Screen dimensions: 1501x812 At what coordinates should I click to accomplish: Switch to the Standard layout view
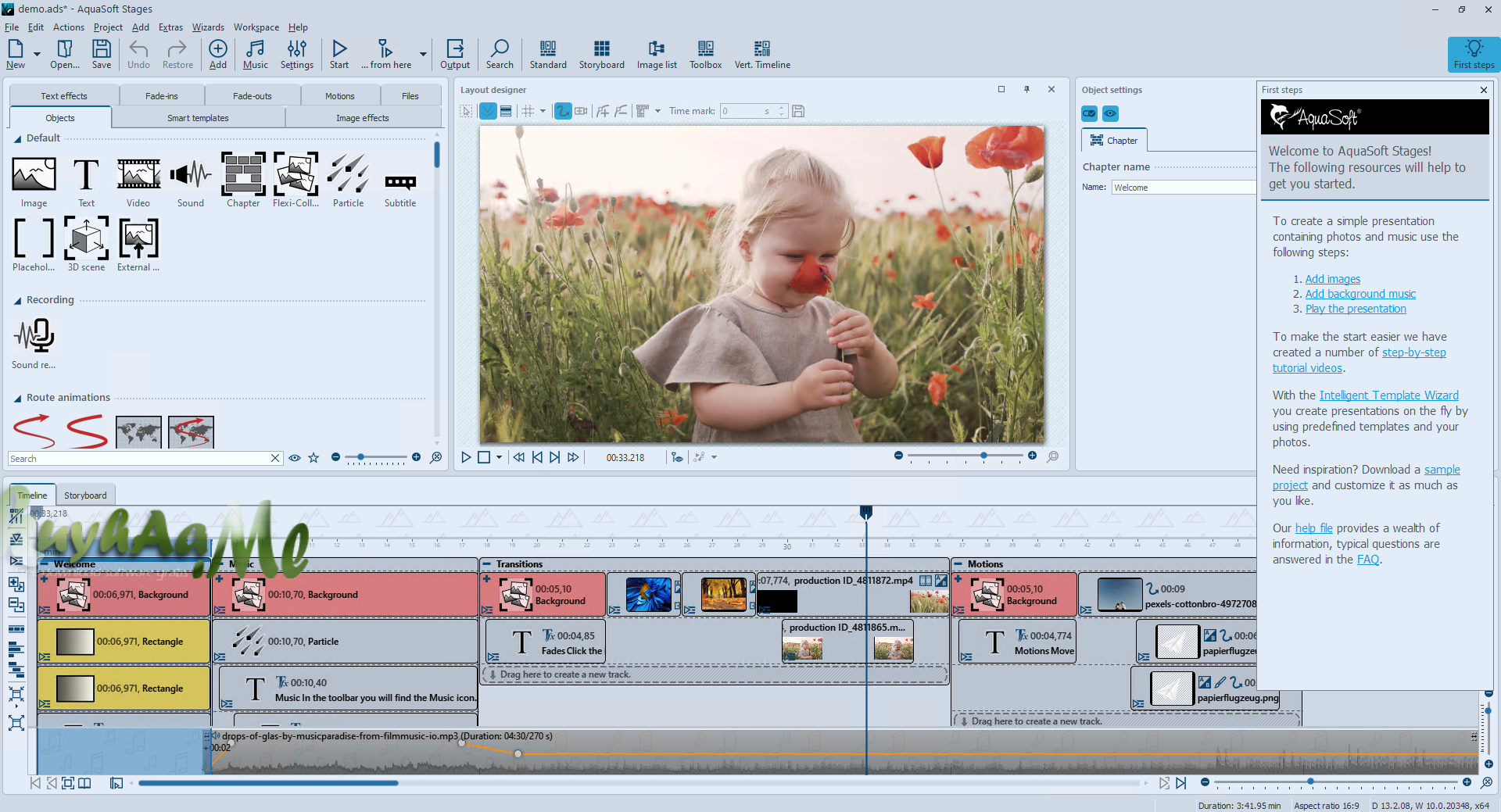(x=548, y=54)
